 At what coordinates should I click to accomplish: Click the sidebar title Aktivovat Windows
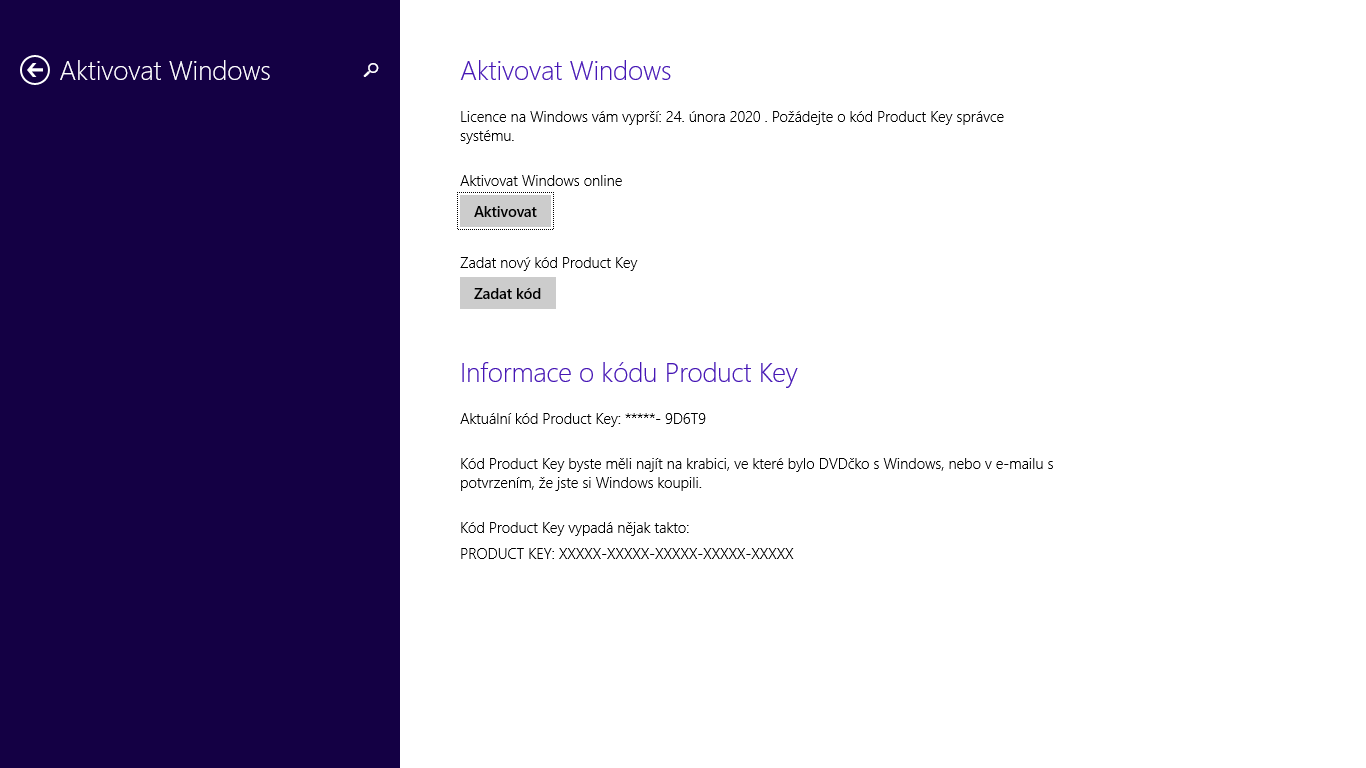click(165, 71)
